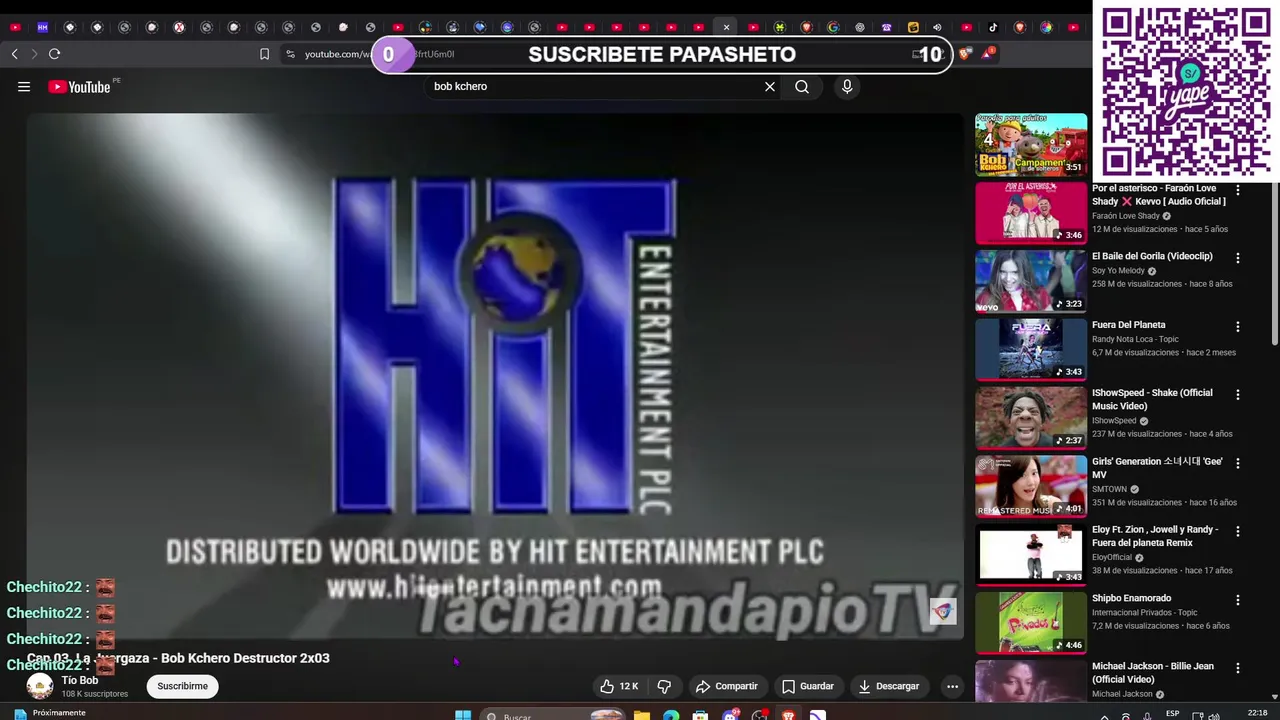1280x720 pixels.
Task: Clear the 'bob kchero' search text
Action: point(770,87)
